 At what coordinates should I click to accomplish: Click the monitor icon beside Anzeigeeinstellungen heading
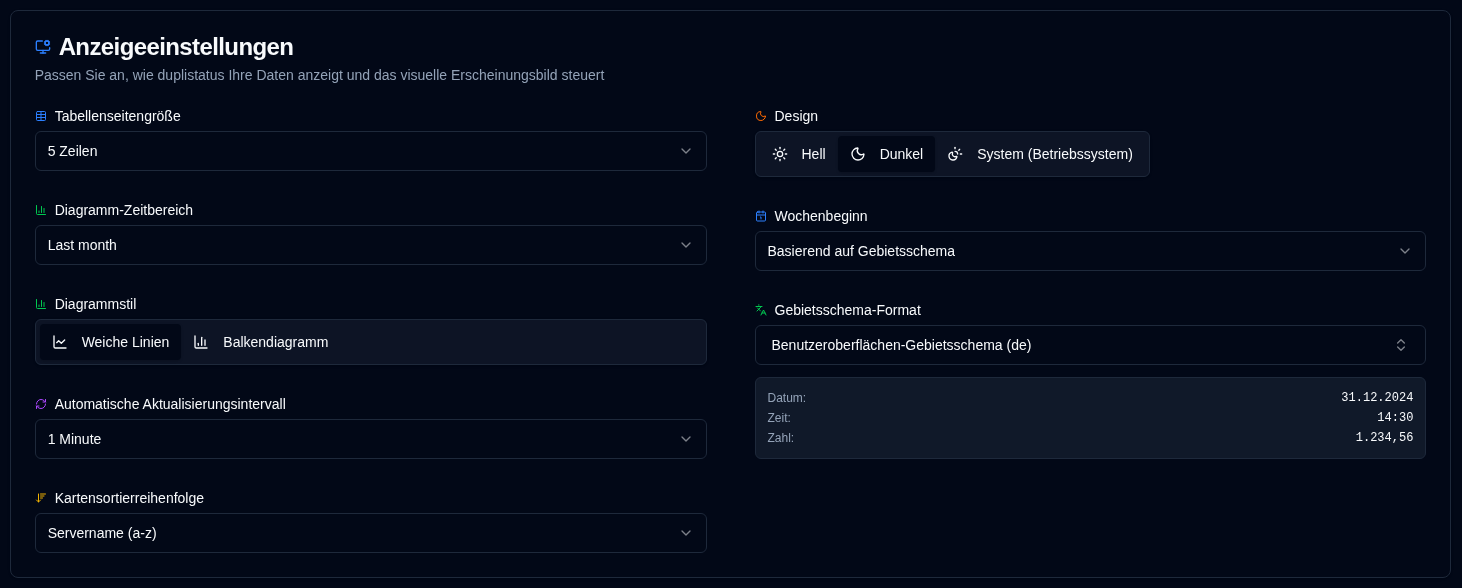(42, 46)
